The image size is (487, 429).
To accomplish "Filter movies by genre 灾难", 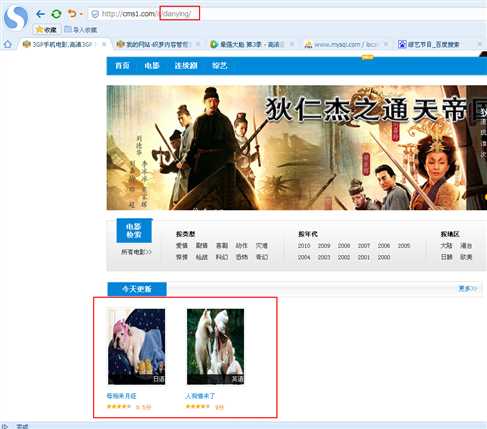I will 262,246.
